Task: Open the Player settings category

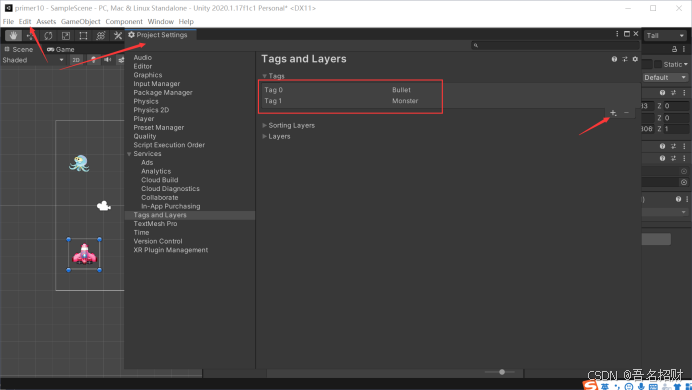Action: 144,119
